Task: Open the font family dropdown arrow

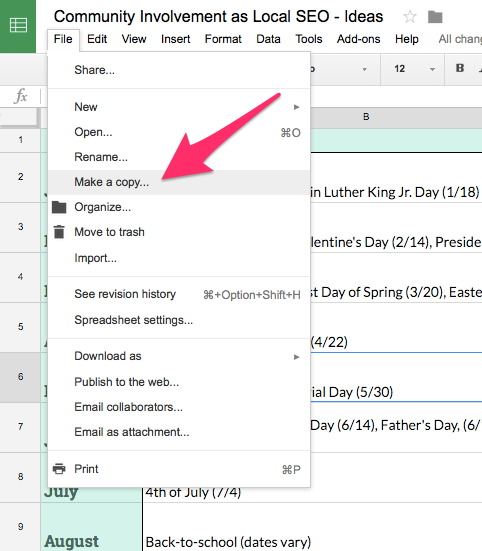Action: click(x=365, y=69)
